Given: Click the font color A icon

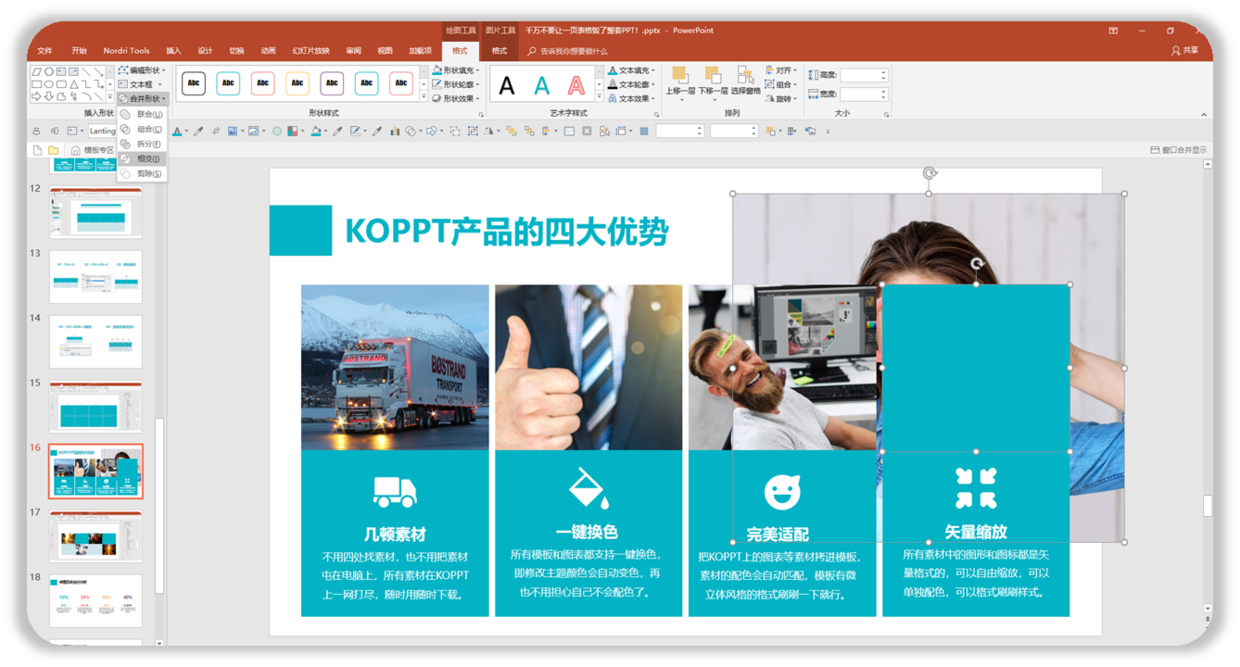Looking at the screenshot, I should [177, 131].
